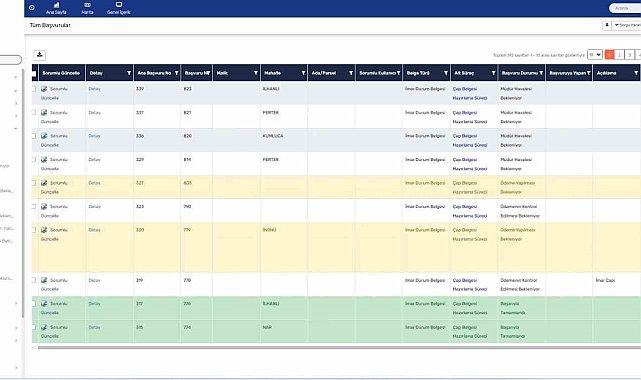Click the user profile icon at top right
Screen dimensions: 641x380
pos(607,25)
